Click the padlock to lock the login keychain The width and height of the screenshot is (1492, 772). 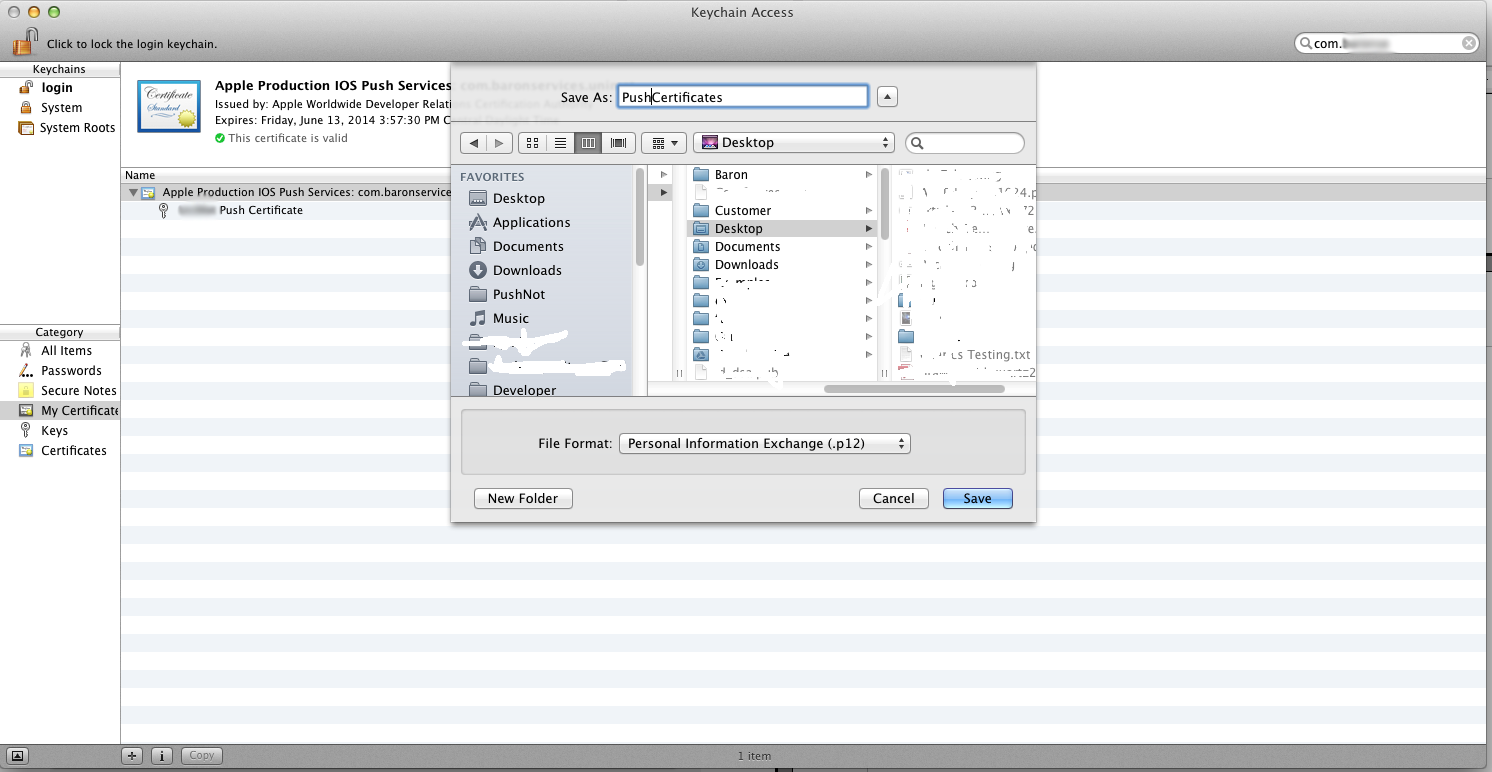[x=24, y=42]
